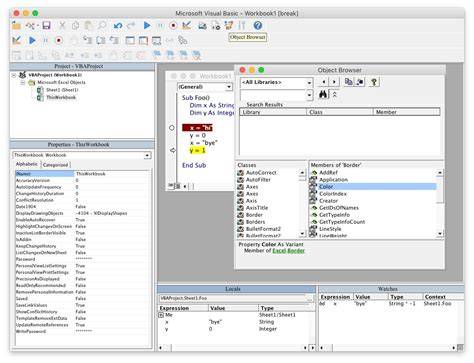This screenshot has width=474, height=363.
Task: Click the Cut scissors icon
Action: point(62,25)
